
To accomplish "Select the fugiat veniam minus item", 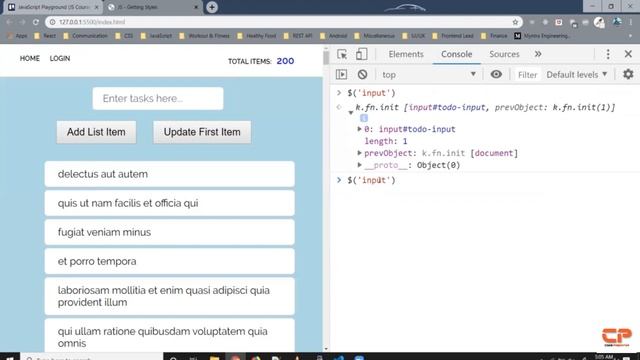I will click(x=169, y=232).
